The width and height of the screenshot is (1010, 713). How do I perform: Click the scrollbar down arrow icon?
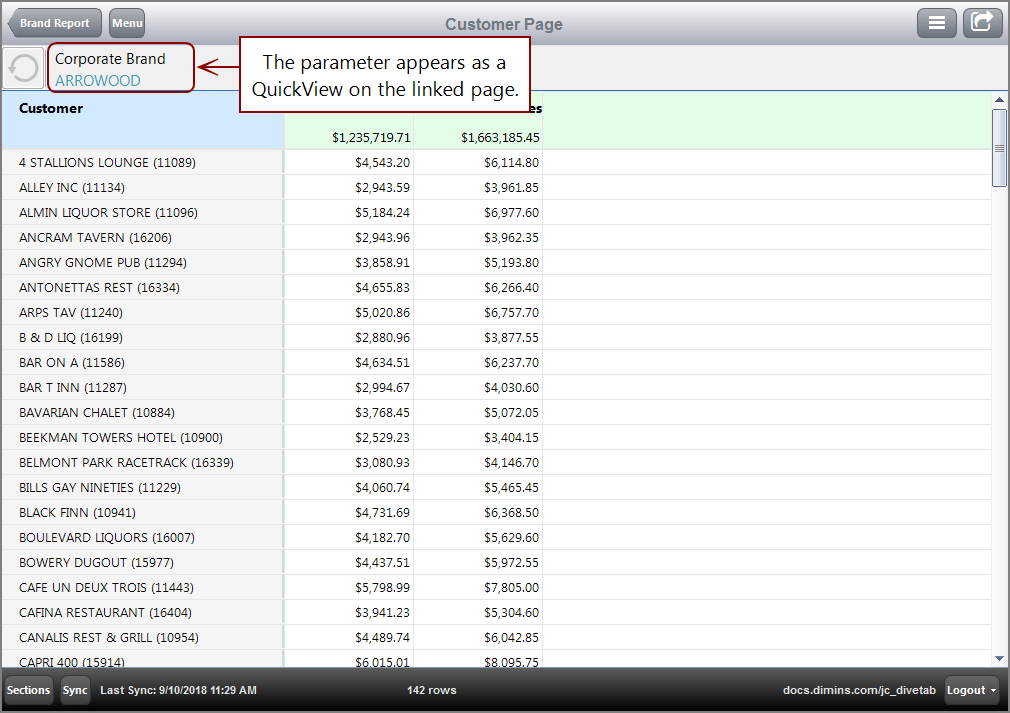(x=999, y=659)
